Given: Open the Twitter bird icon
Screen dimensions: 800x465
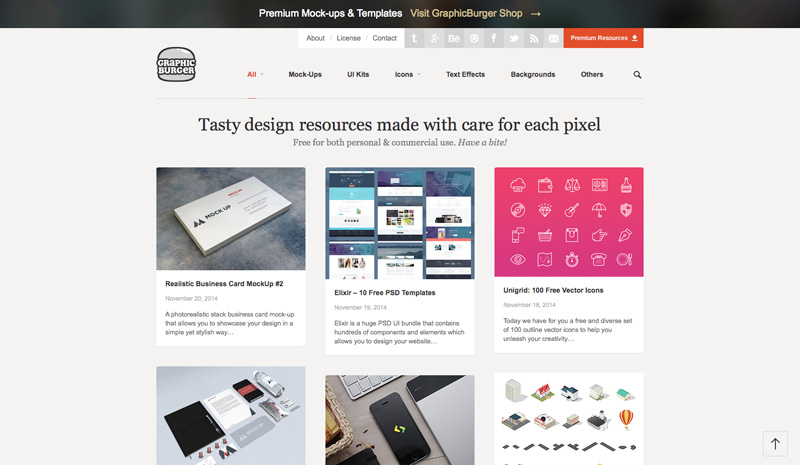Looking at the screenshot, I should pyautogui.click(x=514, y=38).
